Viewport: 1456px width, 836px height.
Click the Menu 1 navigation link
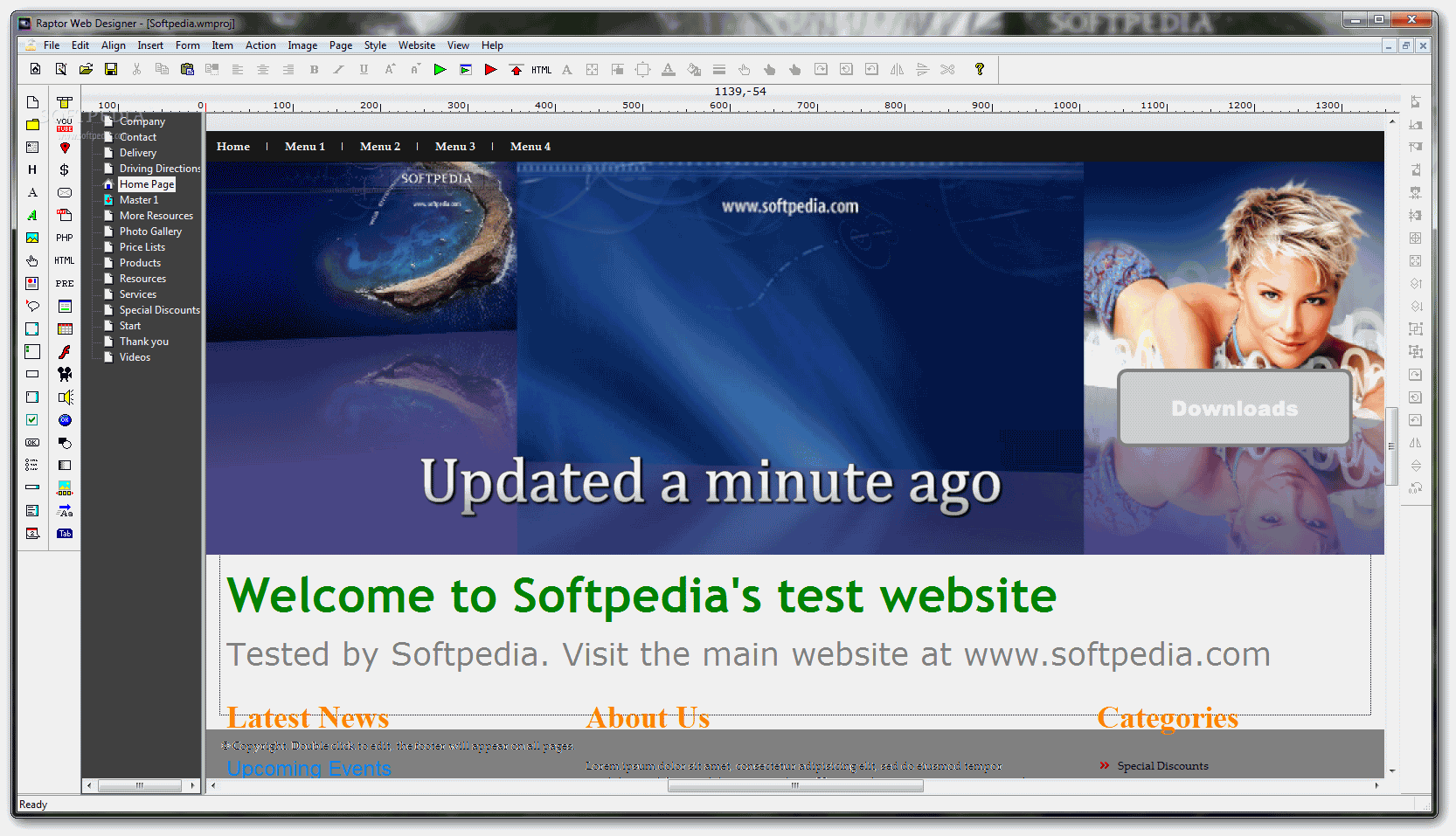pyautogui.click(x=304, y=146)
